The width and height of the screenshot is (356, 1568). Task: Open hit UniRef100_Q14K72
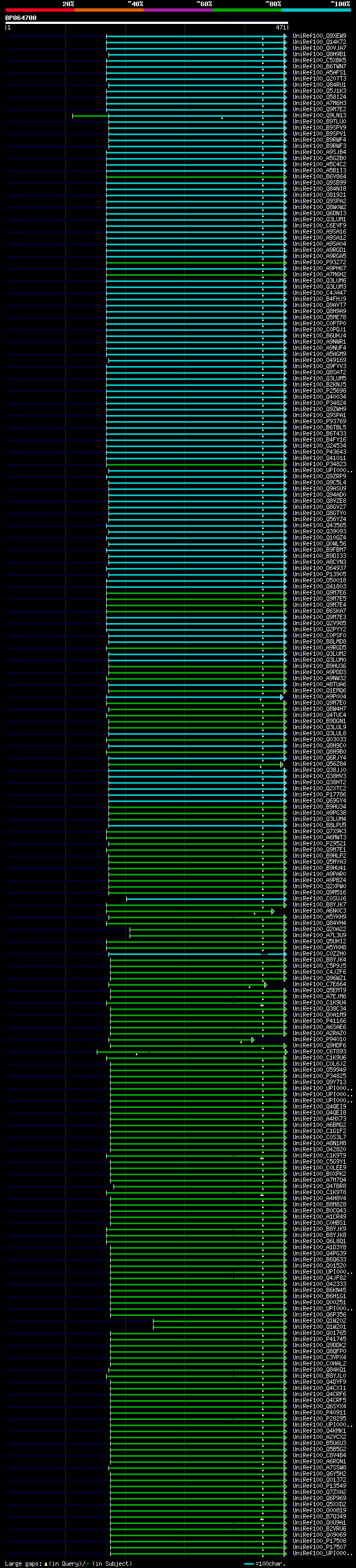tap(319, 42)
